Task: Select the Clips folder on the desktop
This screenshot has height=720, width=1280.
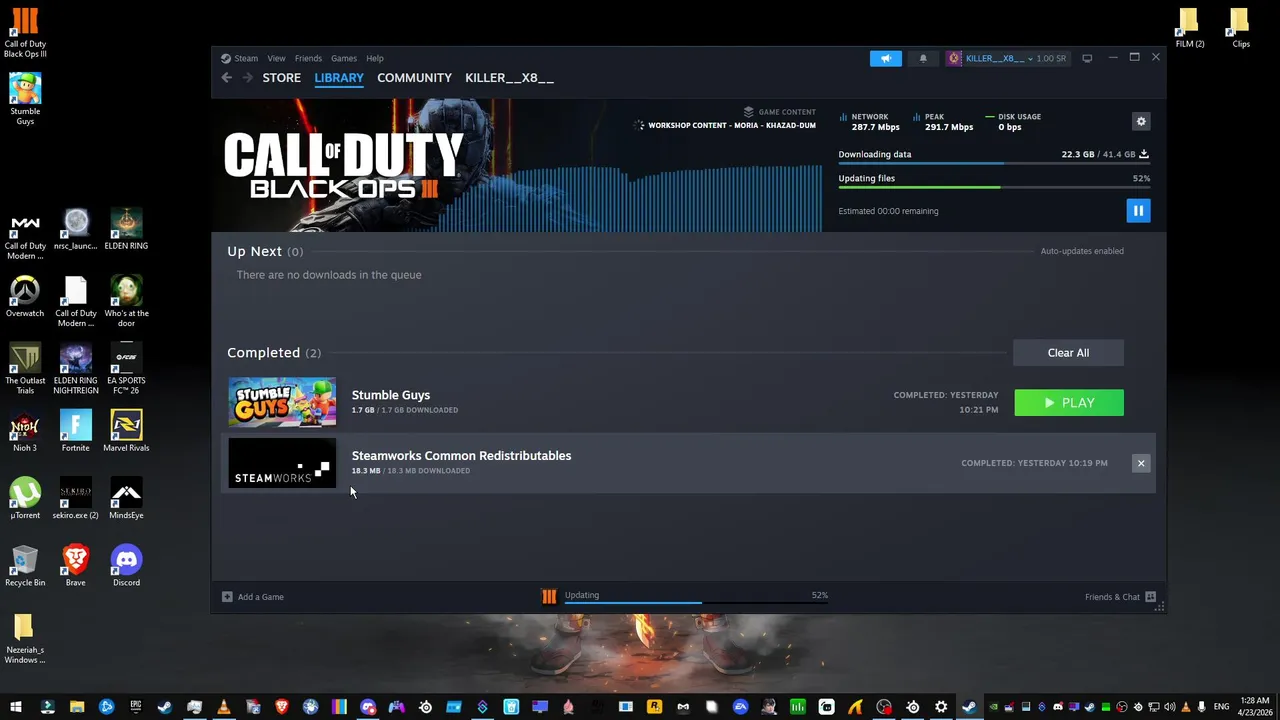Action: 1241,28
